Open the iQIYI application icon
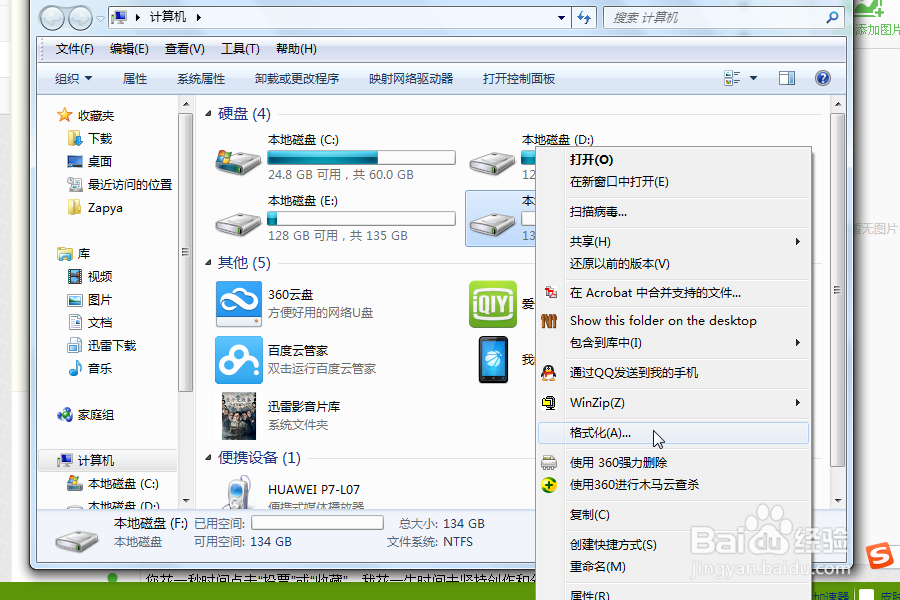The image size is (900, 600). coord(492,304)
